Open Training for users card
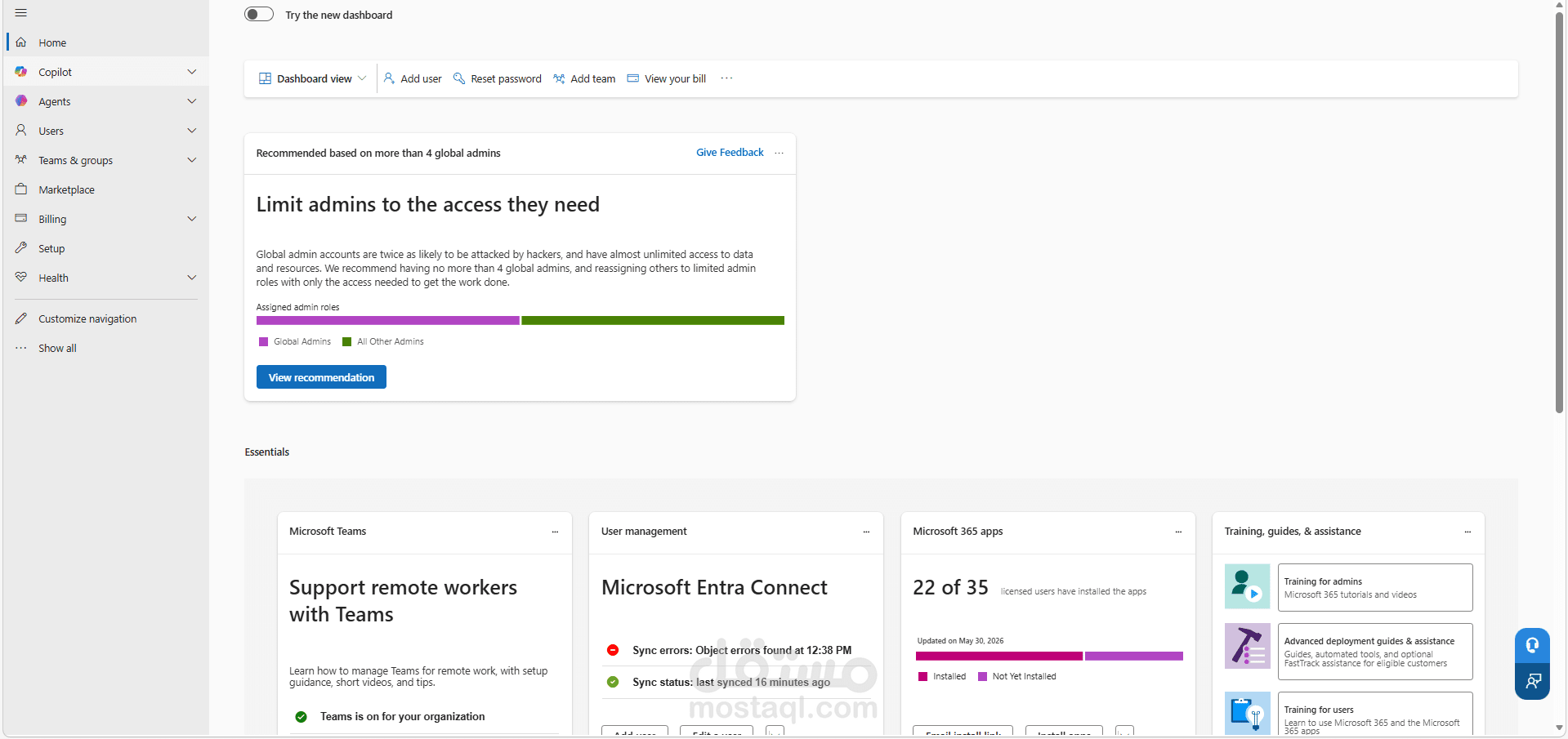This screenshot has height=739, width=1568. pyautogui.click(x=1375, y=715)
